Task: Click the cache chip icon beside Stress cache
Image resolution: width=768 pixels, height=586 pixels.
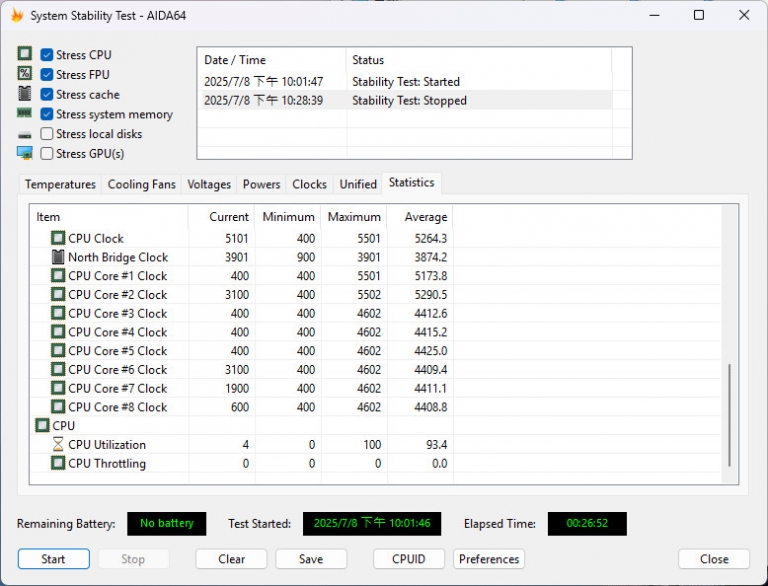Action: point(24,93)
